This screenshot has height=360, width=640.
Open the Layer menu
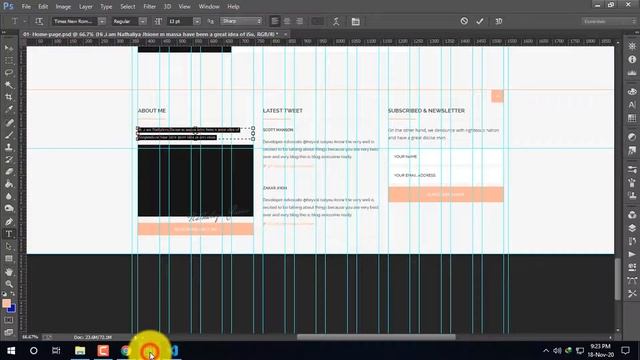point(85,7)
